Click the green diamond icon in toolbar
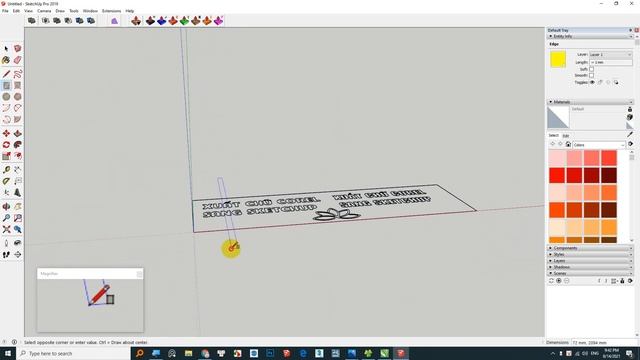The width and height of the screenshot is (640, 360). tap(184, 21)
